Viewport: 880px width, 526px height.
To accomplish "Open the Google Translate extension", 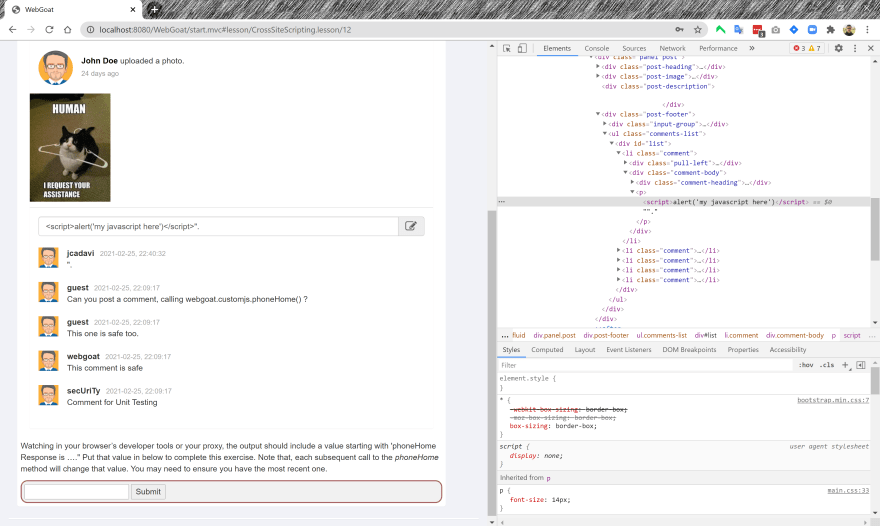I will point(739,30).
